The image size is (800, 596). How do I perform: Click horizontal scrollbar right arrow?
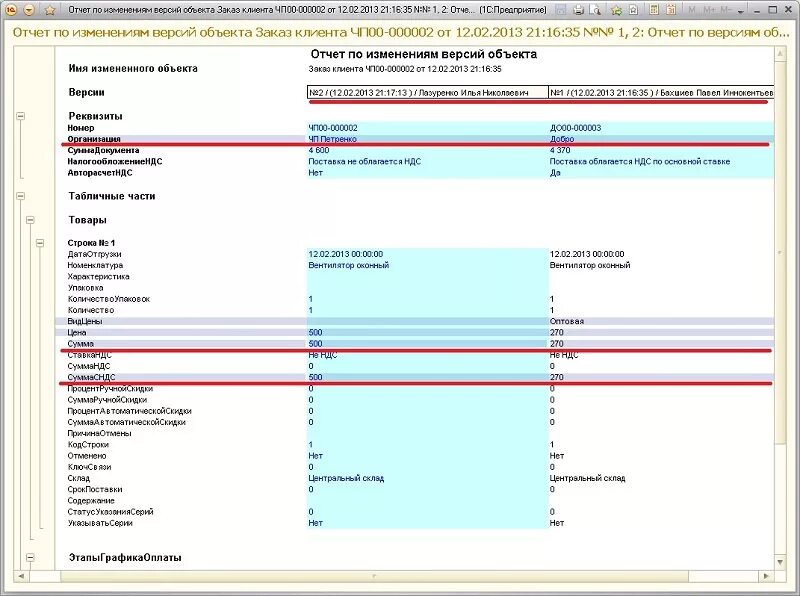pyautogui.click(x=766, y=576)
